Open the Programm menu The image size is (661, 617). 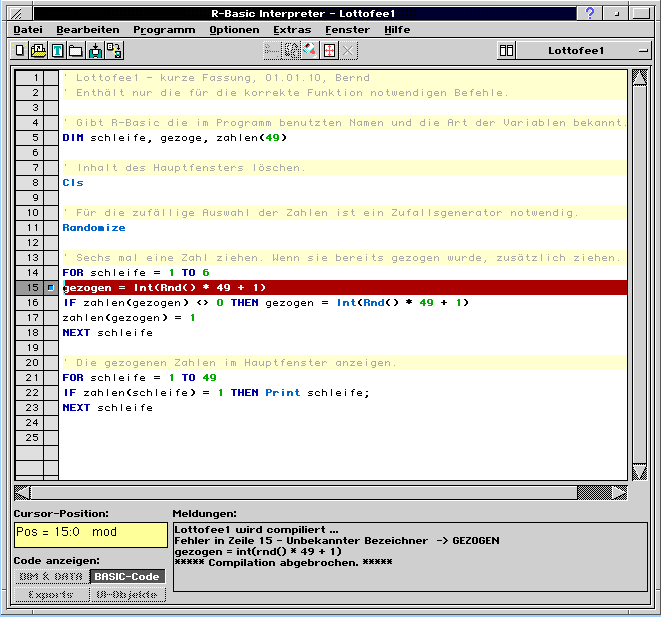[164, 30]
